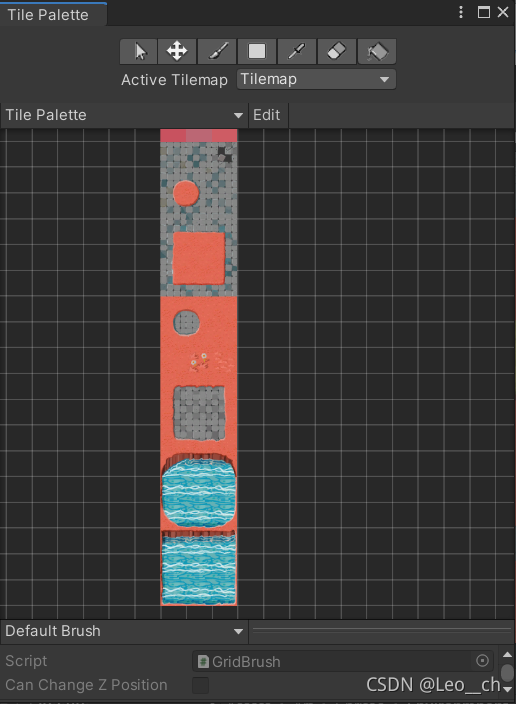Select the Eyedropper picker tool
516x704 pixels.
296,51
